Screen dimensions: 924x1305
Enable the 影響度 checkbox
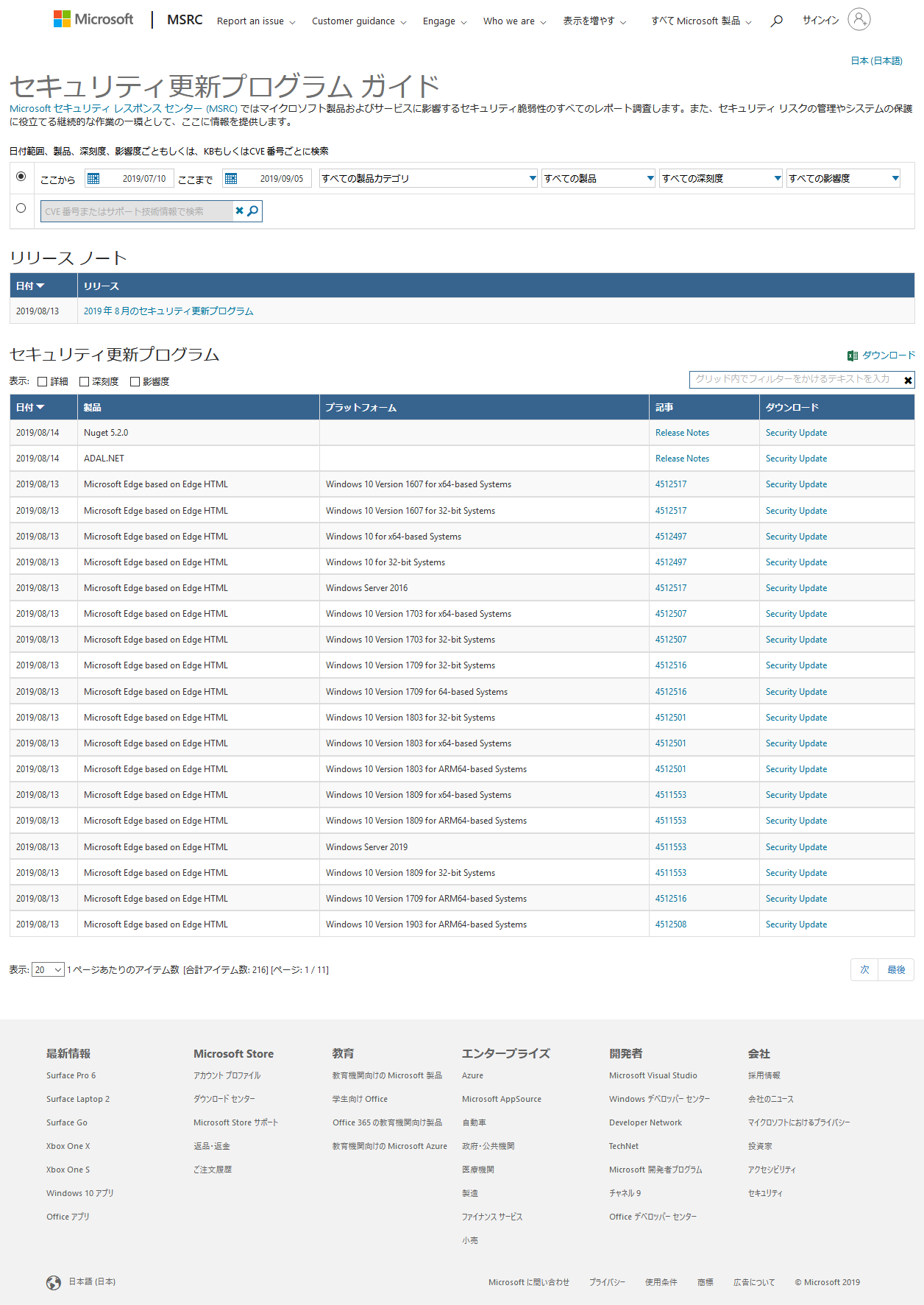tap(135, 381)
